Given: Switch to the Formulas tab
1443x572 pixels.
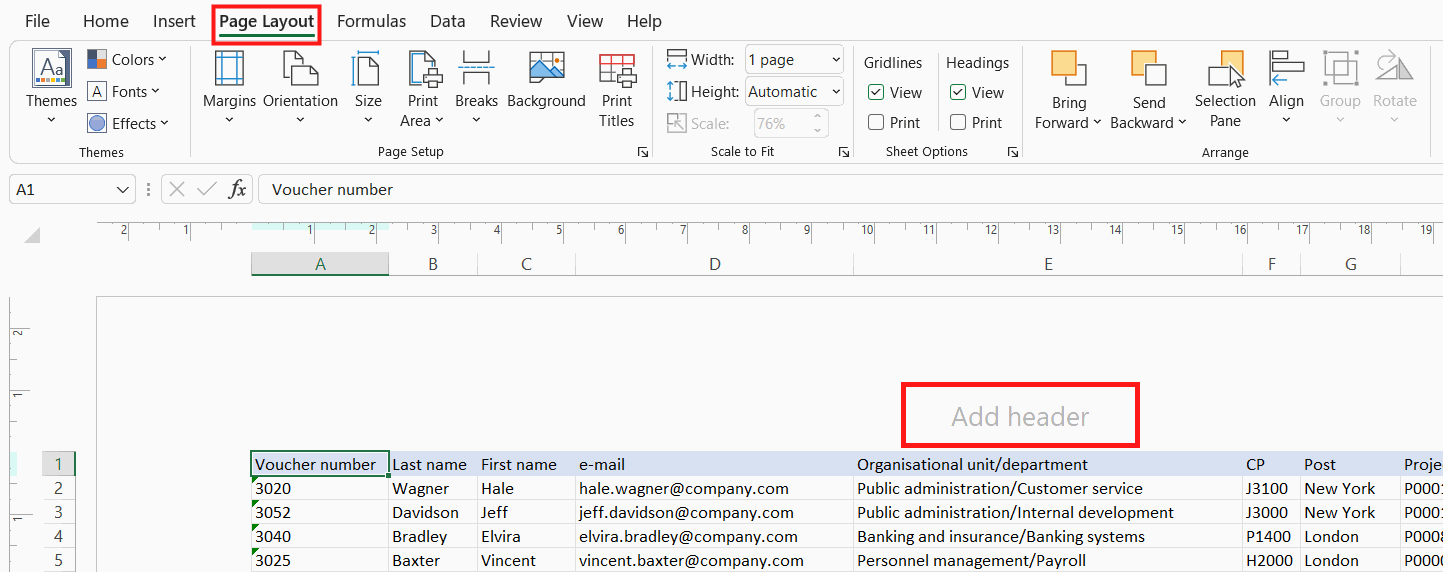Looking at the screenshot, I should point(371,21).
